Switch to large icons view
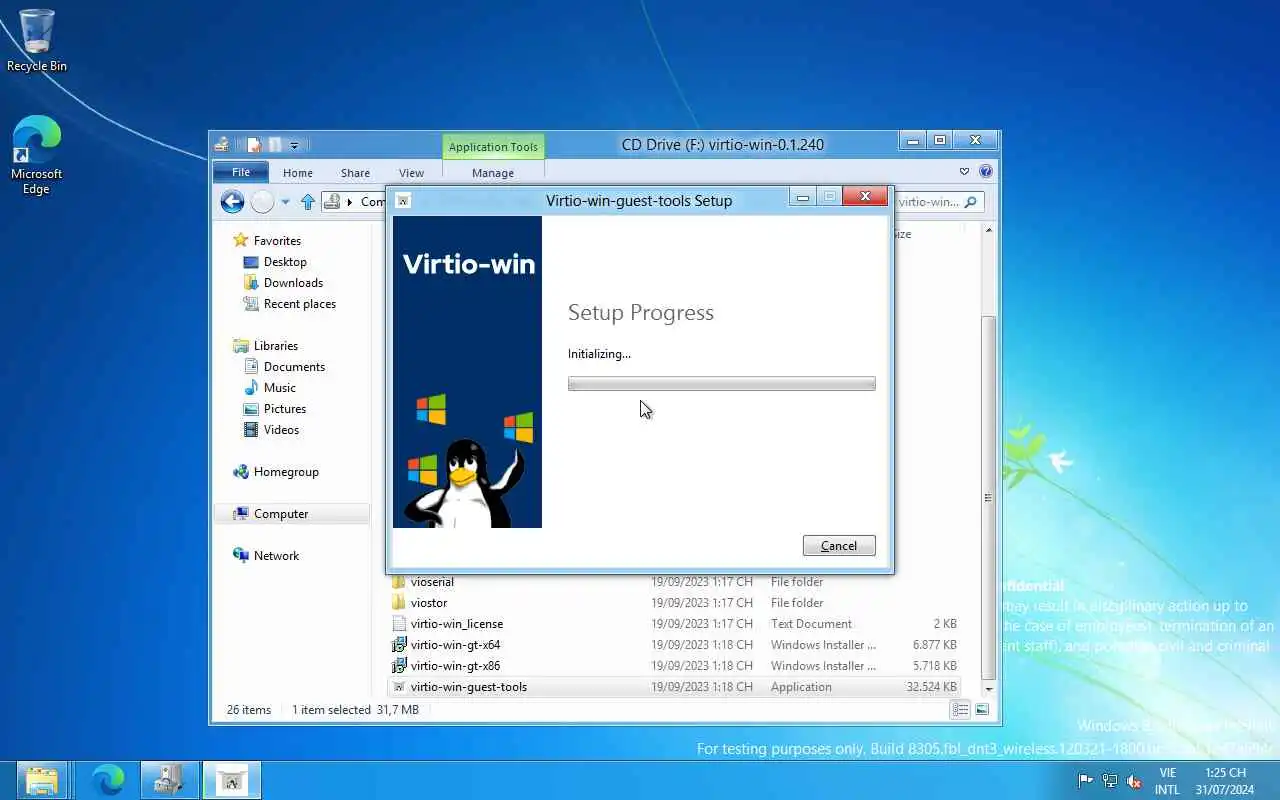 point(982,710)
